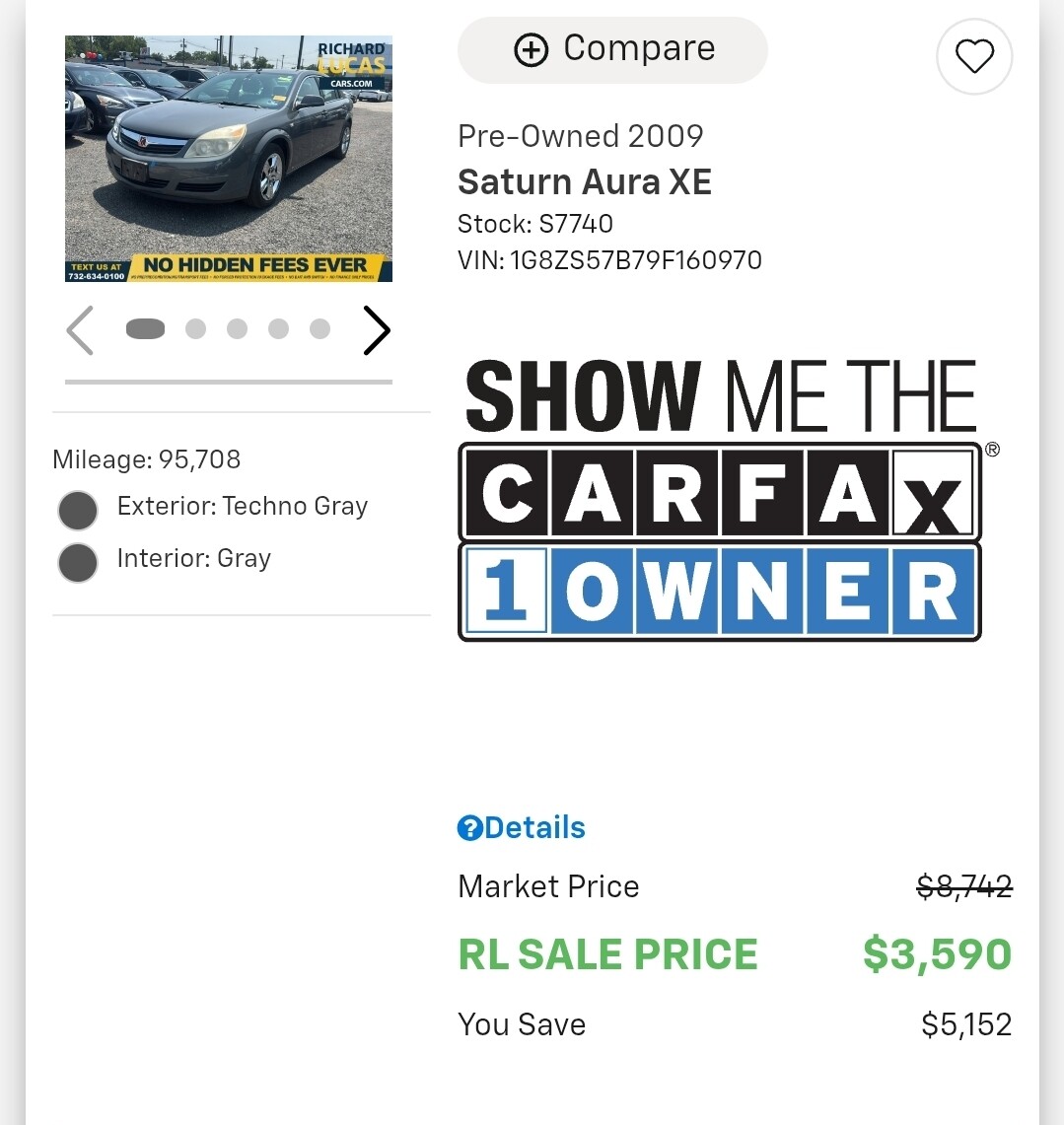This screenshot has height=1125, width=1064.
Task: Jump to the third carousel photo dot
Action: (237, 329)
